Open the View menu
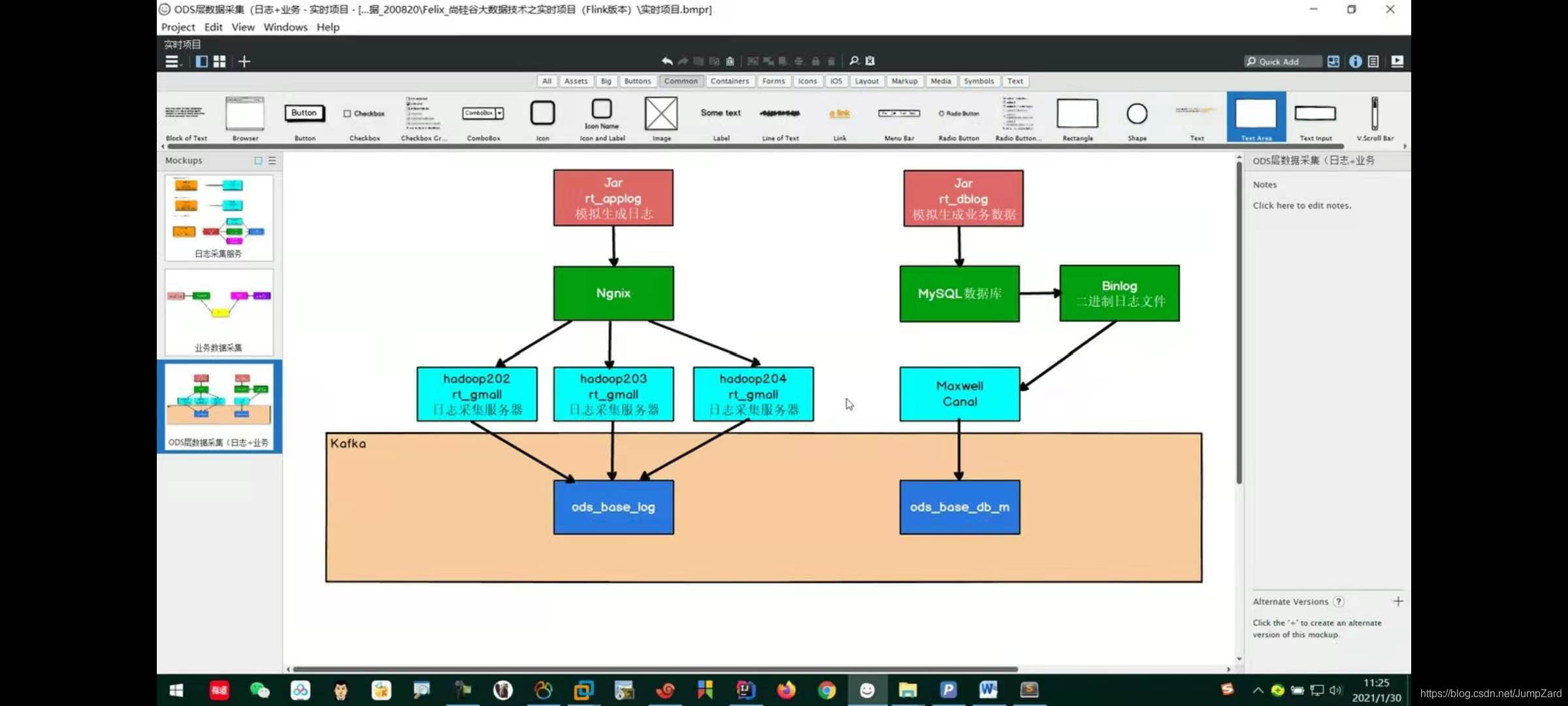1568x706 pixels. point(243,27)
